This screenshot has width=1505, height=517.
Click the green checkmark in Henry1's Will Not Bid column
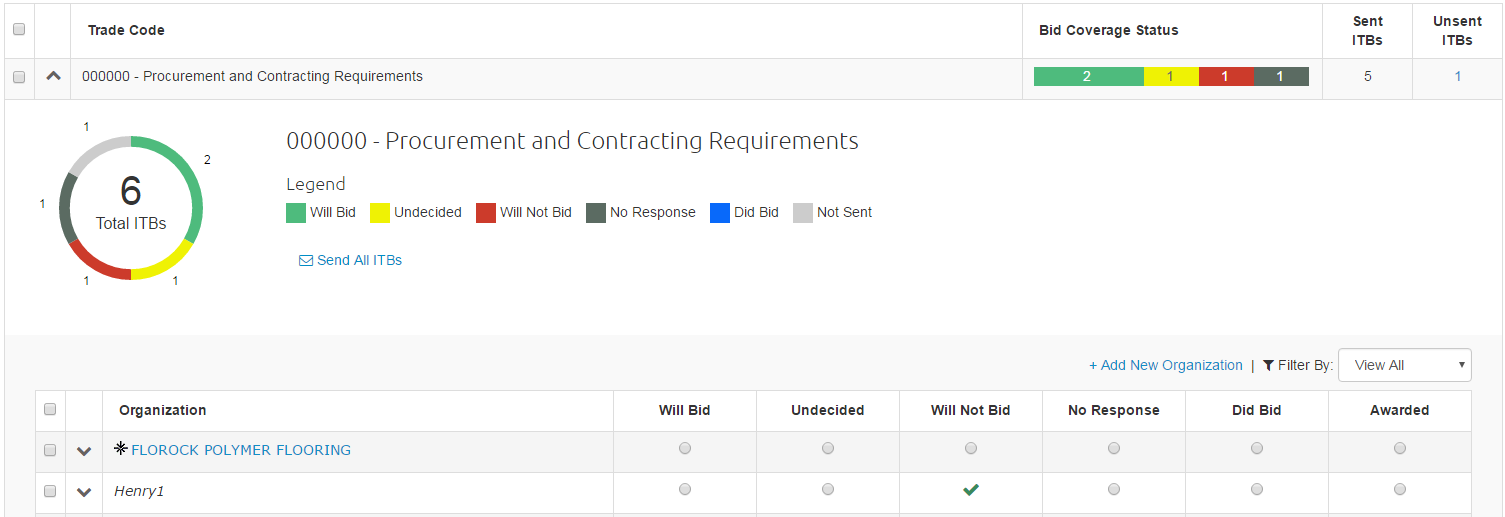coord(970,490)
